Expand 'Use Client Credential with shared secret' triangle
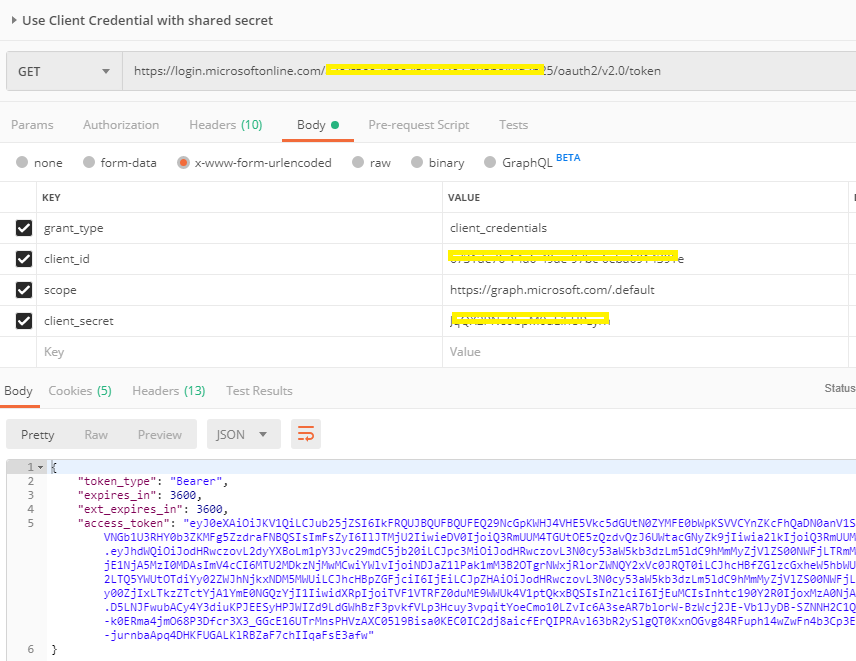The width and height of the screenshot is (856, 661). (14, 20)
